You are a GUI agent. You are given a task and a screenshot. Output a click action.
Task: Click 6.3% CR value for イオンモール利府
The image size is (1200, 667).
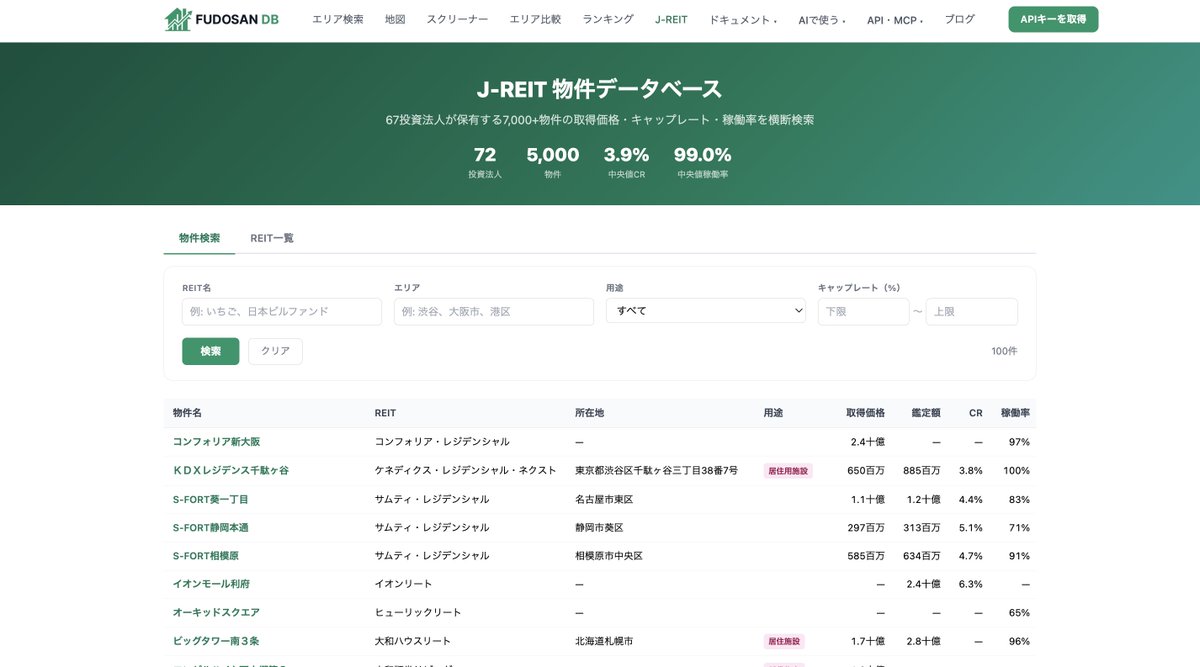(970, 584)
